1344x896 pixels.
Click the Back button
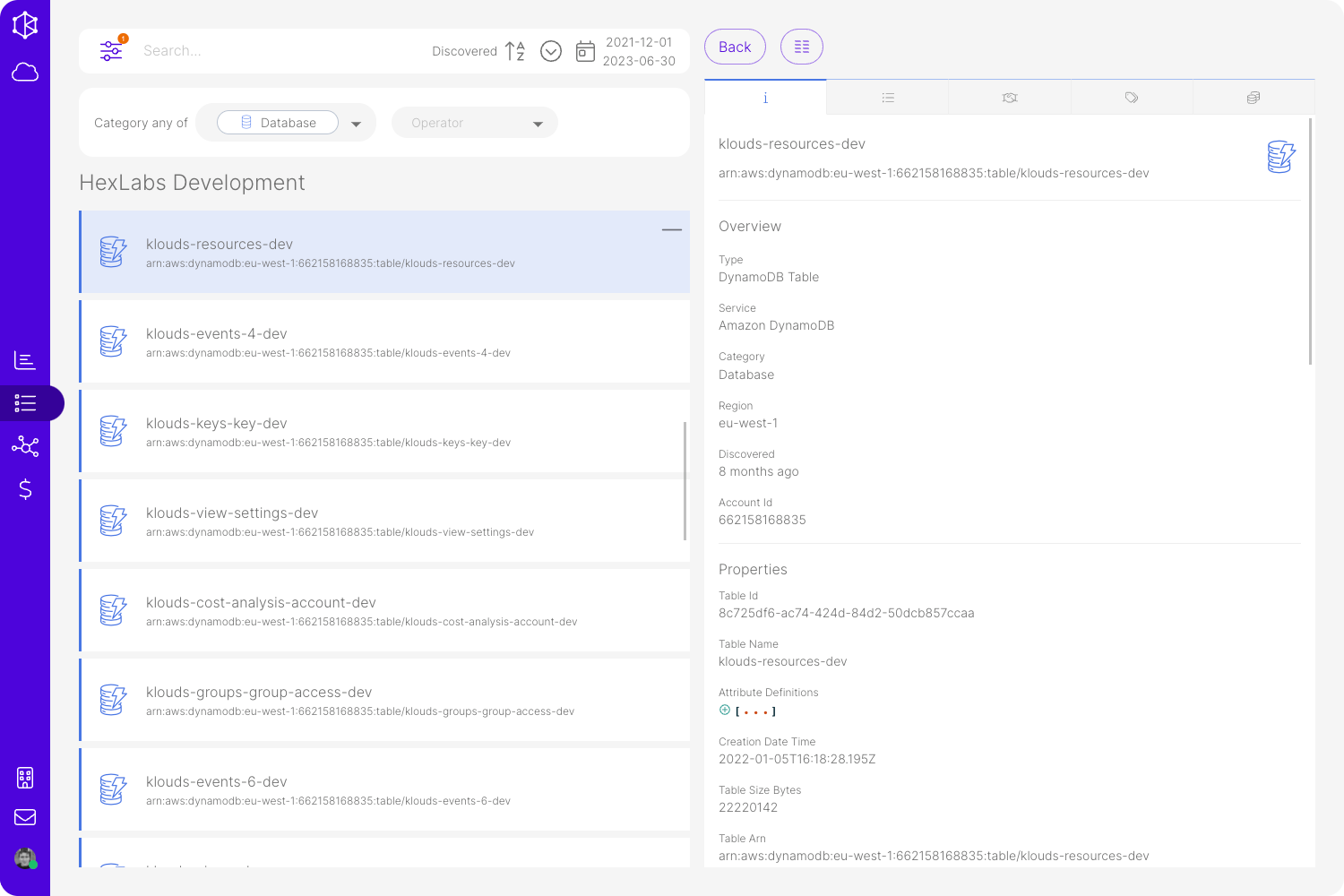click(735, 47)
